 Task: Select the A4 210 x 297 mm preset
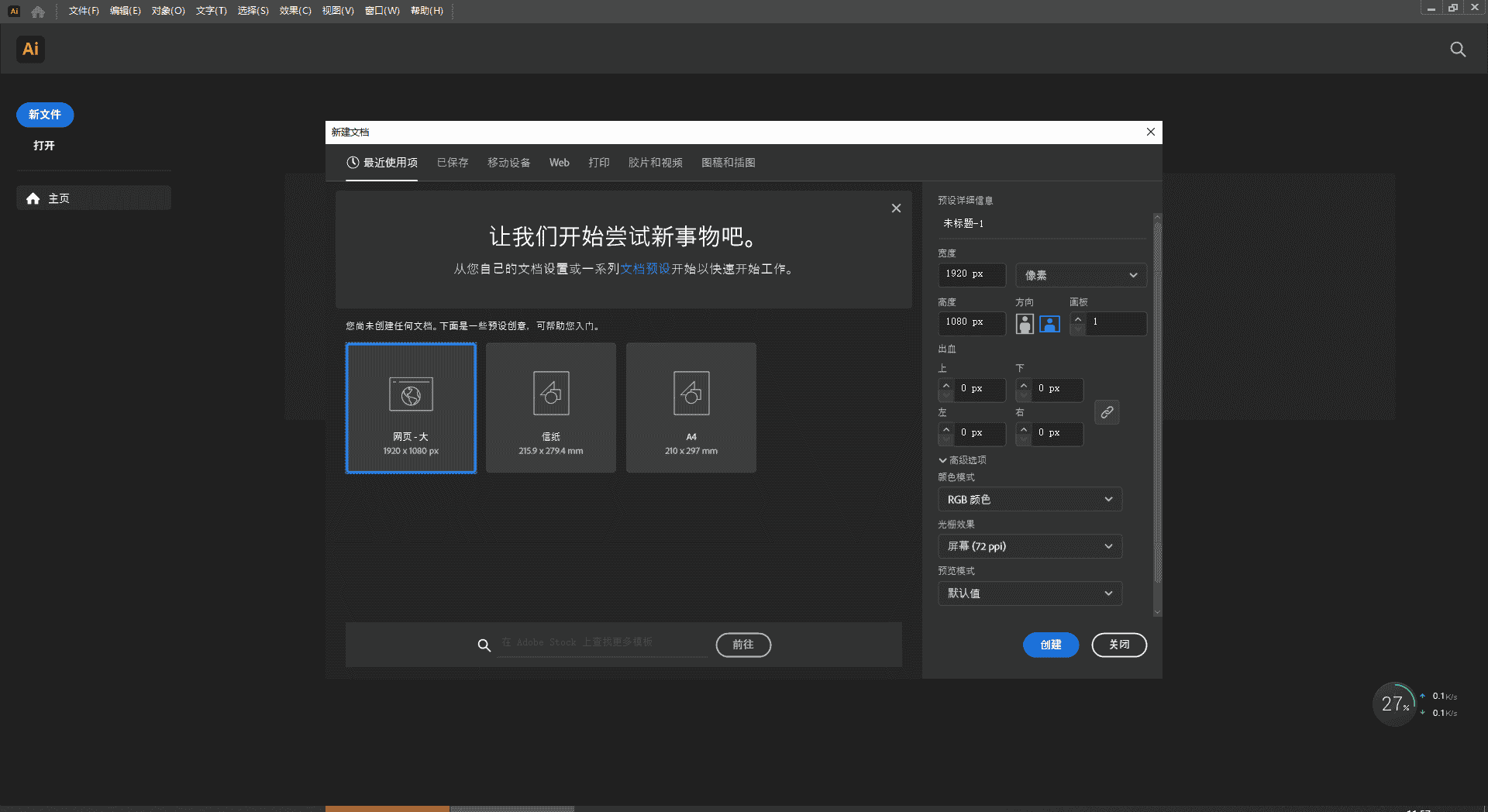tap(690, 408)
